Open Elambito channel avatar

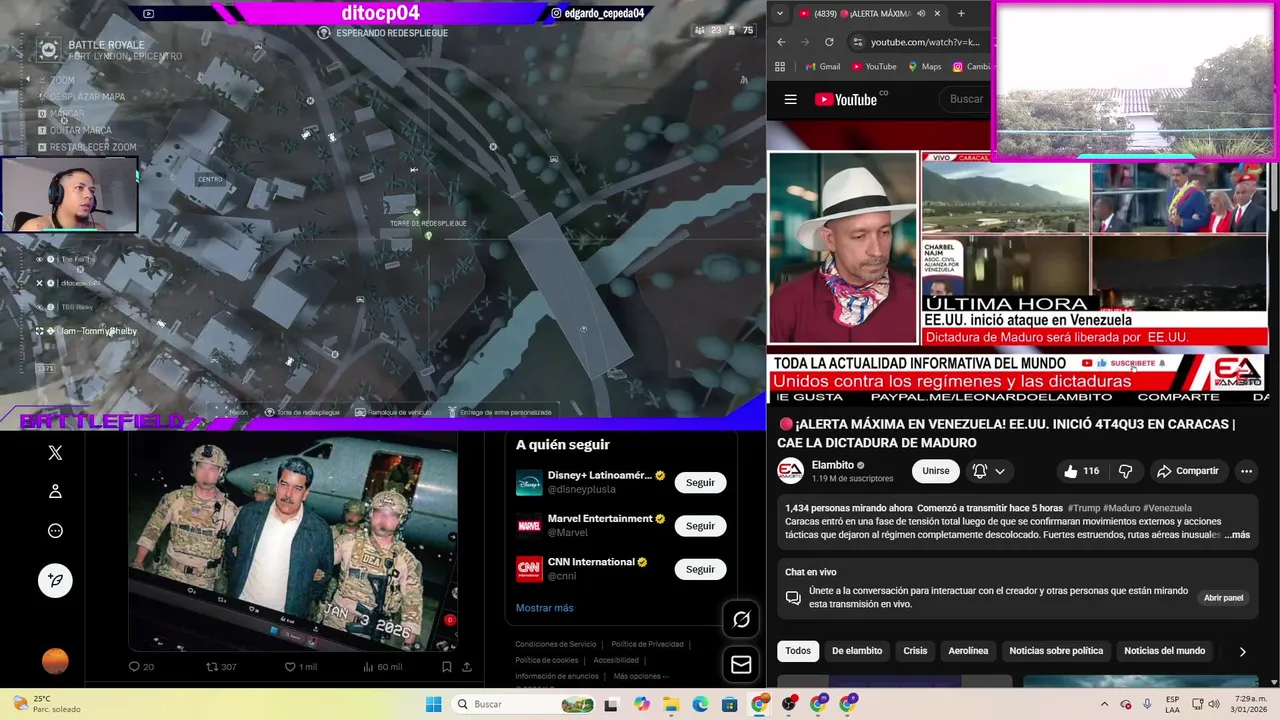click(790, 471)
